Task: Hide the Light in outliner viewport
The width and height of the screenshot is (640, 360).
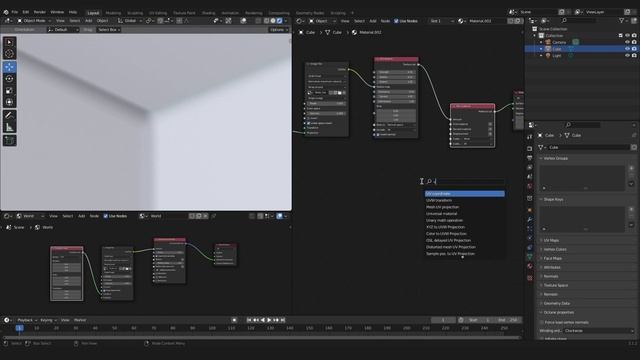Action: coord(627,56)
